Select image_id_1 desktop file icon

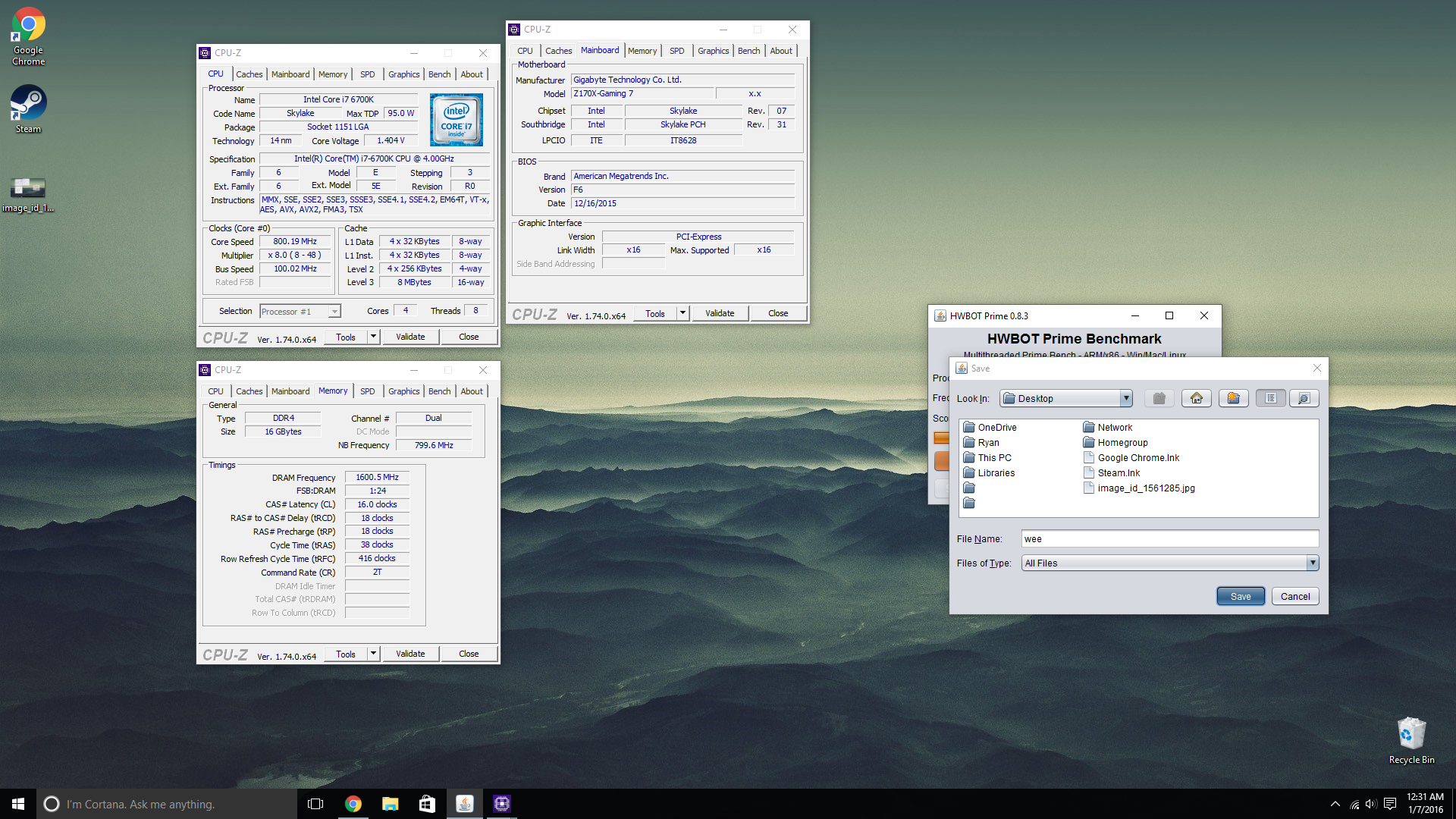[28, 194]
